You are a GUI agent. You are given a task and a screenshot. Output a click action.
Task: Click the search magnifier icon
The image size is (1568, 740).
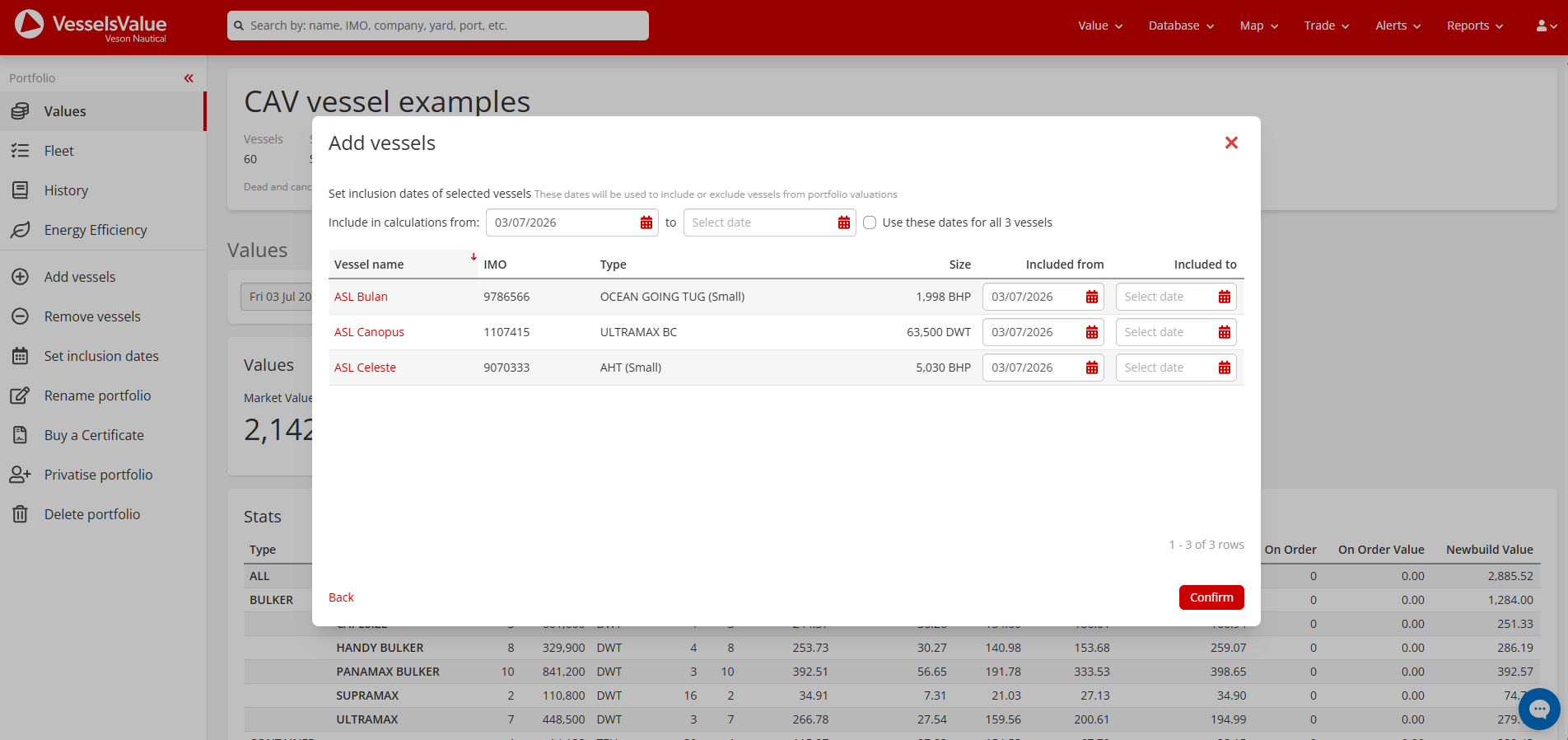tap(239, 26)
